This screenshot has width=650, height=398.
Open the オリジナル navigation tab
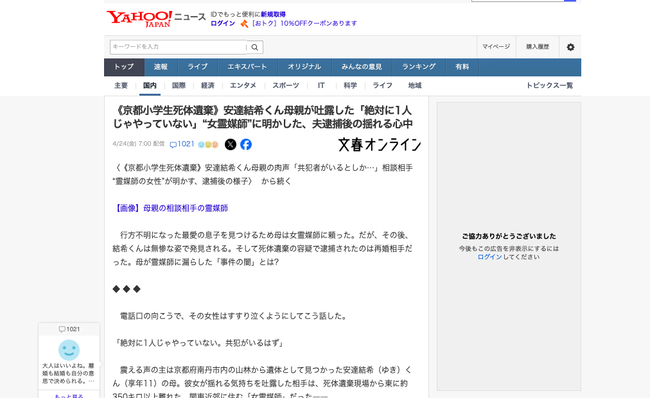(304, 67)
